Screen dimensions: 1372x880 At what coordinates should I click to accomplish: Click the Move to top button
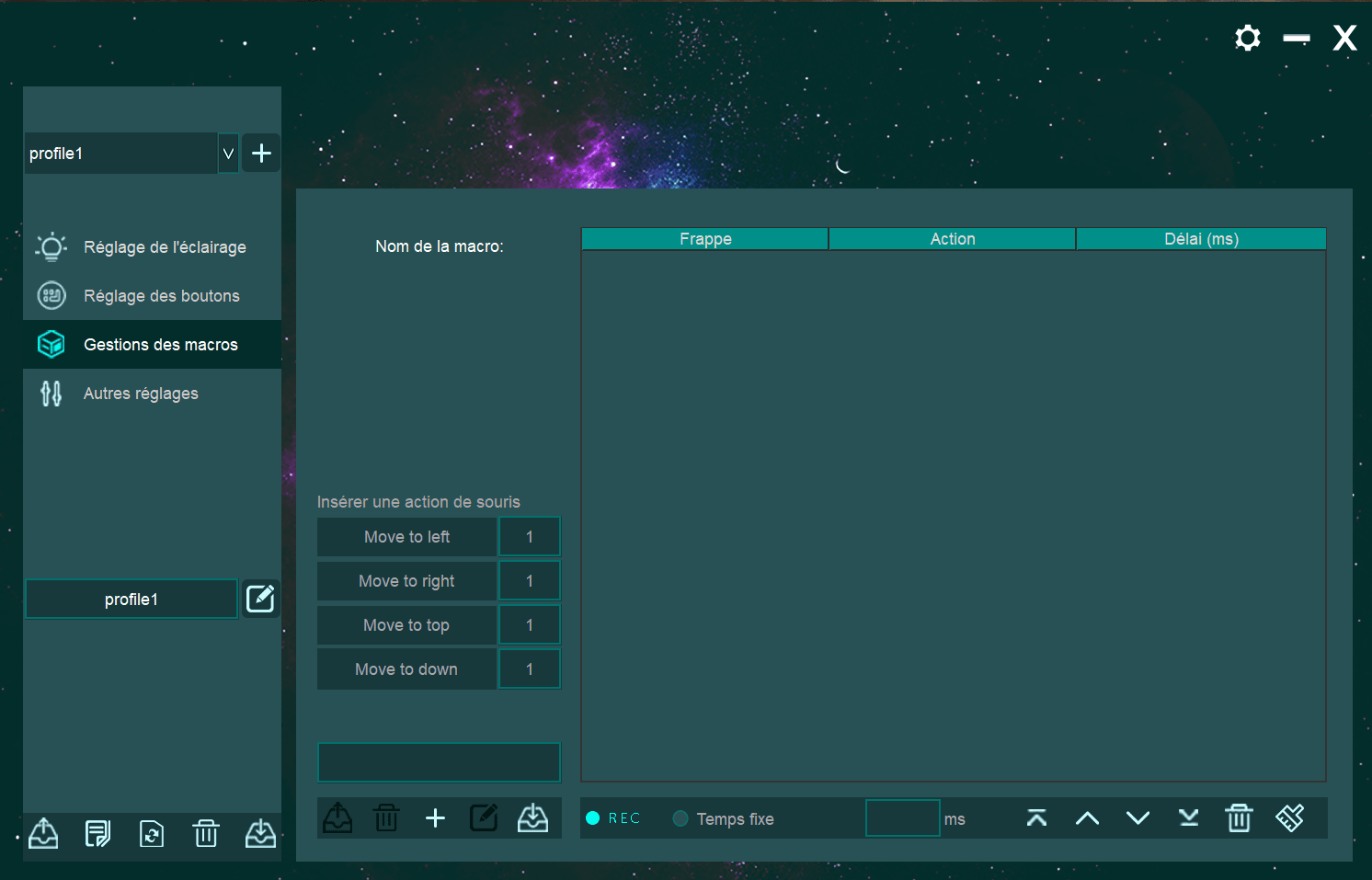[x=407, y=625]
